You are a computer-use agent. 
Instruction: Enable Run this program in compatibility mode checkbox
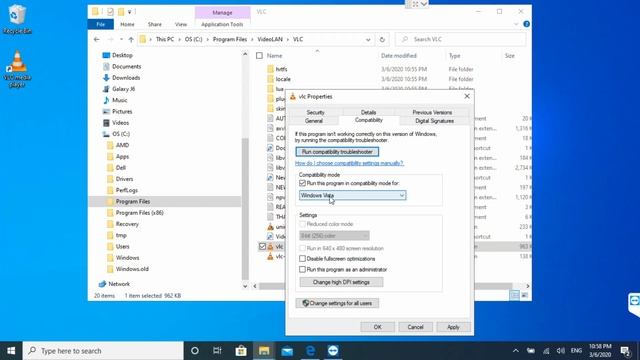[x=302, y=183]
